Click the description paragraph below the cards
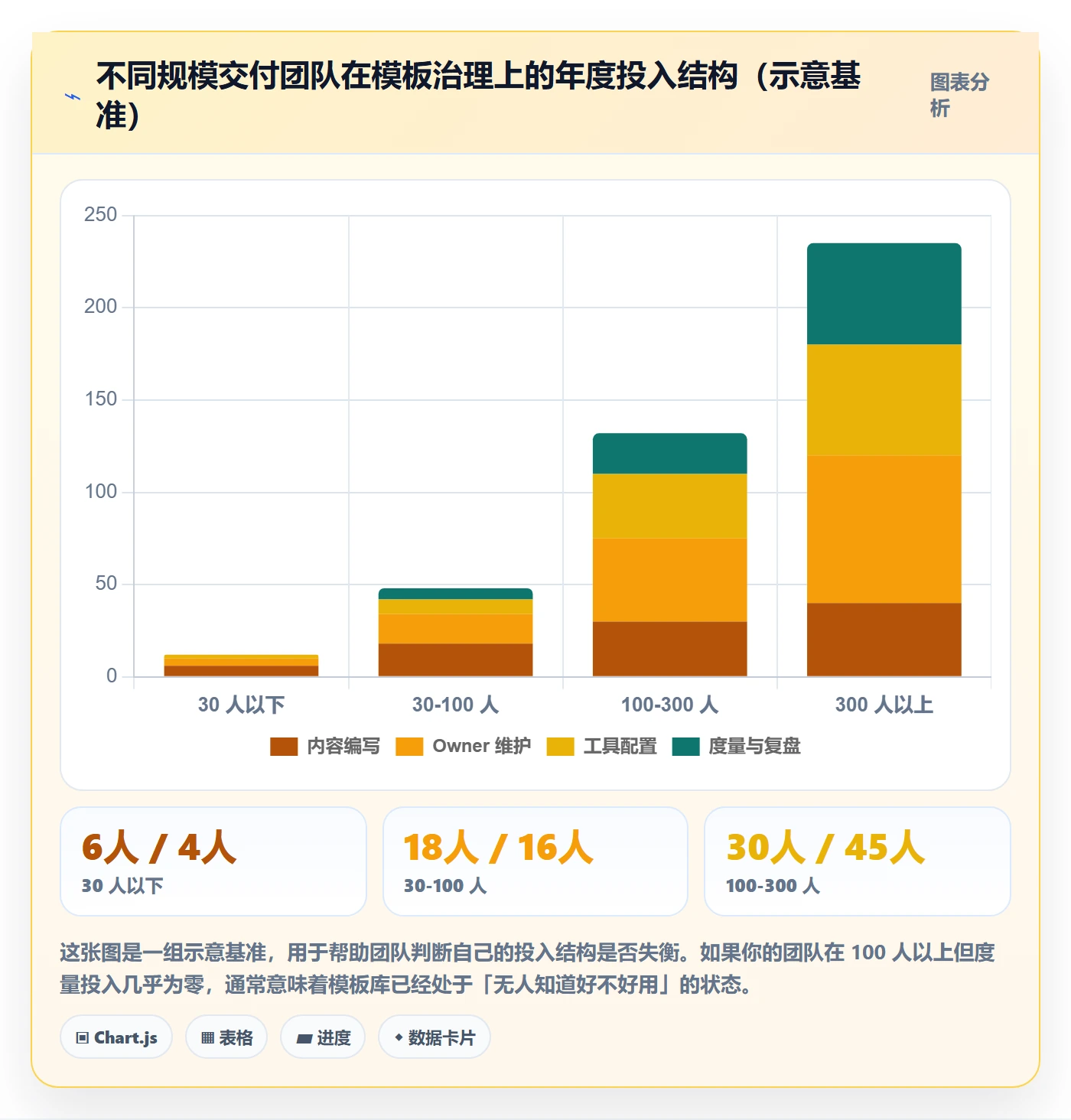Viewport: 1071px width, 1120px height. tap(528, 969)
